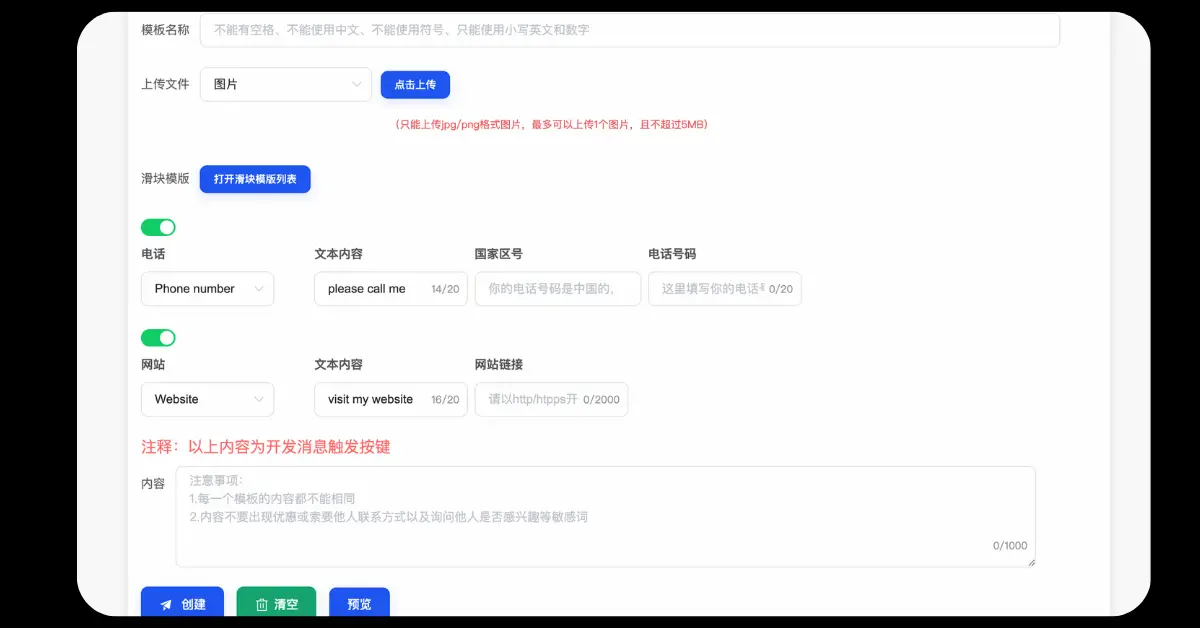1200x628 pixels.
Task: Edit the 'please call me' text field
Action: click(x=391, y=289)
